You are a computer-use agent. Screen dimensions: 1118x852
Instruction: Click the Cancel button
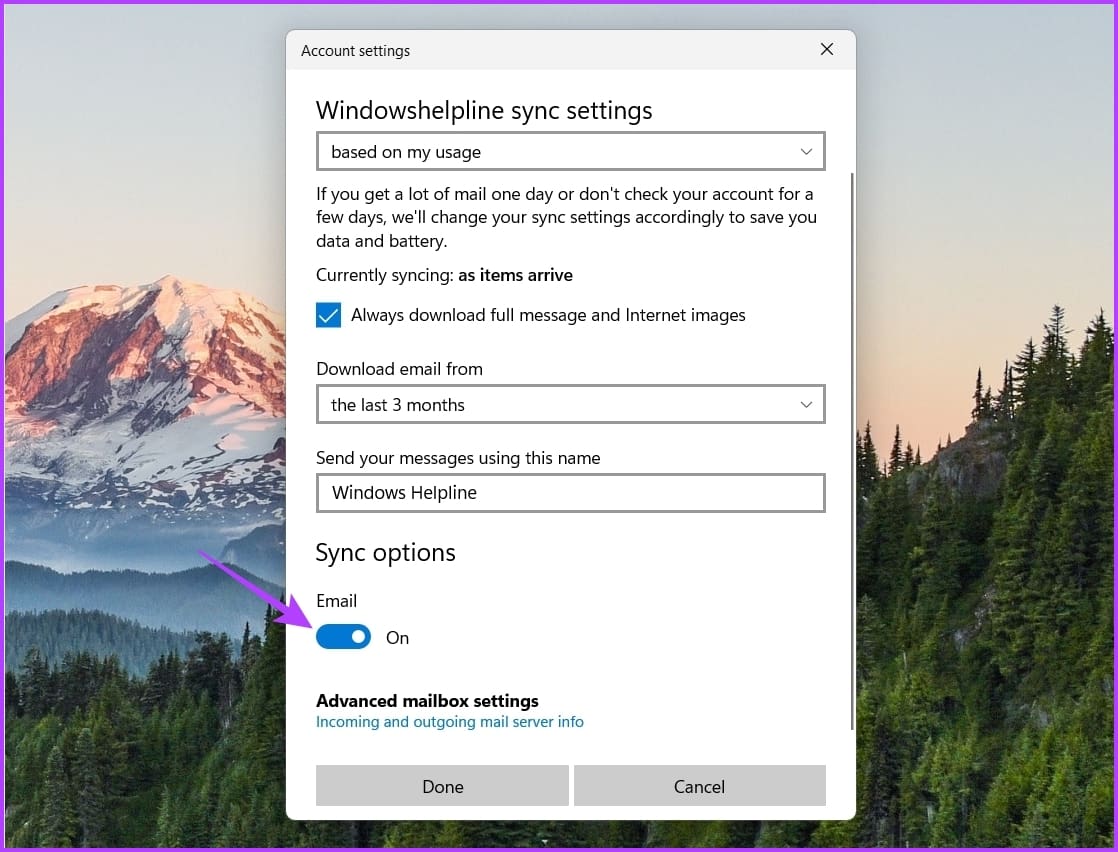pyautogui.click(x=699, y=786)
